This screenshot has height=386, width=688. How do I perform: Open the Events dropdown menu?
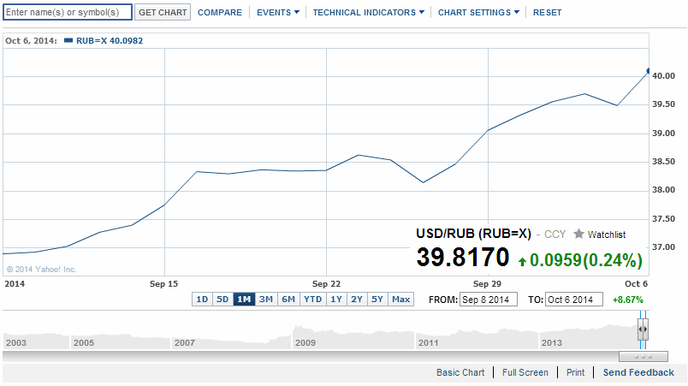(x=278, y=12)
